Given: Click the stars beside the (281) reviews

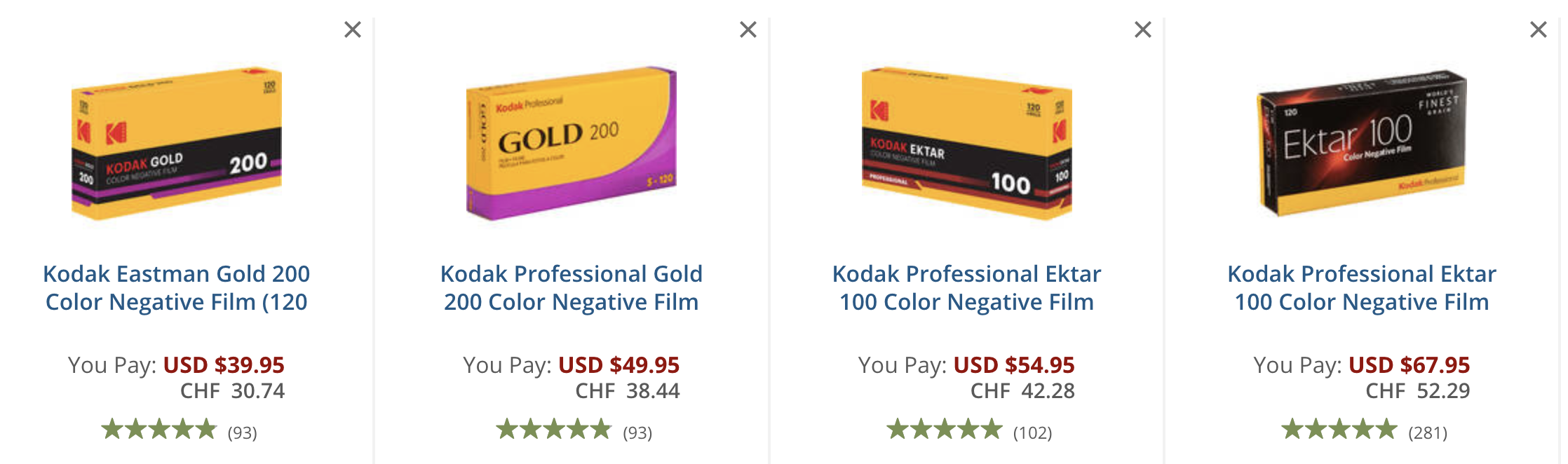Looking at the screenshot, I should coord(1339,428).
